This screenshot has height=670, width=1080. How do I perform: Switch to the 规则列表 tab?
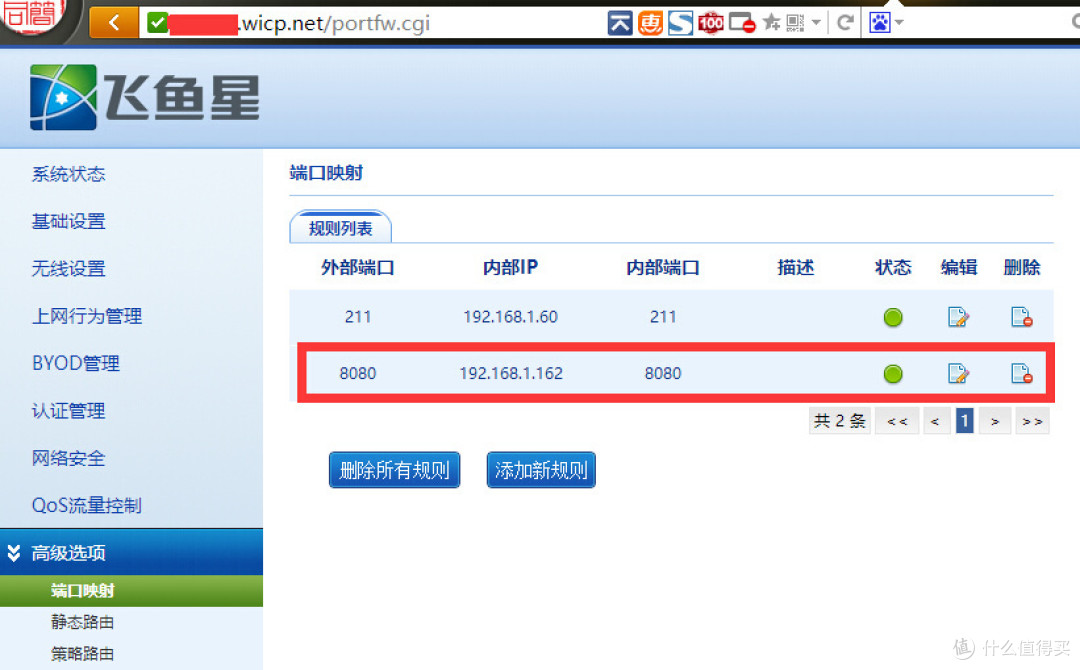[x=340, y=228]
